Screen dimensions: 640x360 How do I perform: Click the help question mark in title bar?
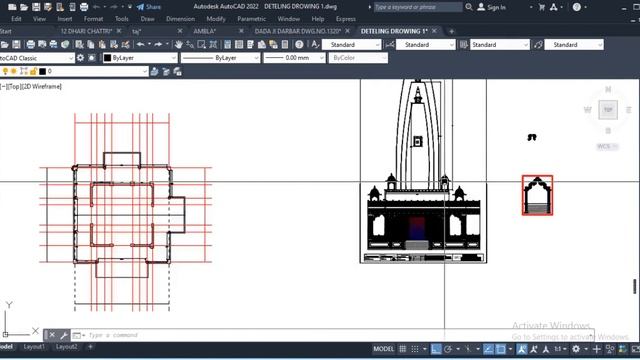click(x=577, y=7)
